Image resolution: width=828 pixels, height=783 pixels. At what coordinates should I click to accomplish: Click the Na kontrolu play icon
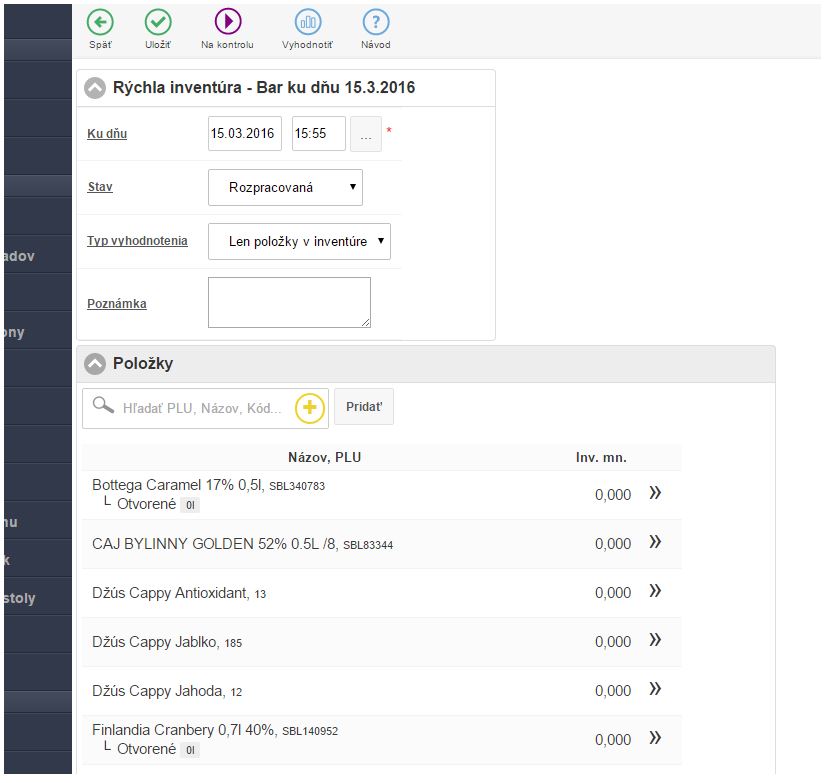(227, 22)
